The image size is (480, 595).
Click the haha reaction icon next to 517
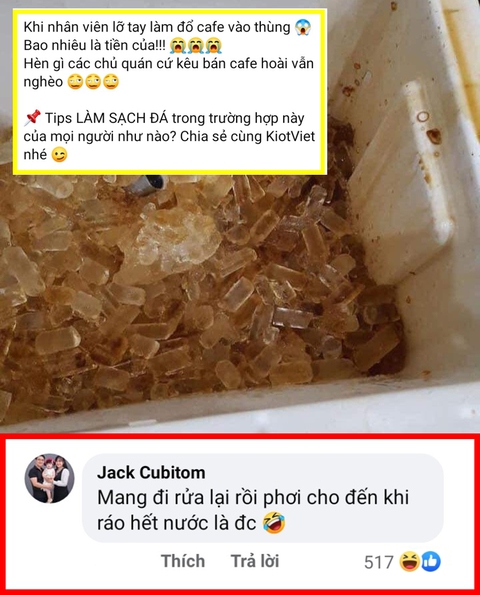pos(409,562)
